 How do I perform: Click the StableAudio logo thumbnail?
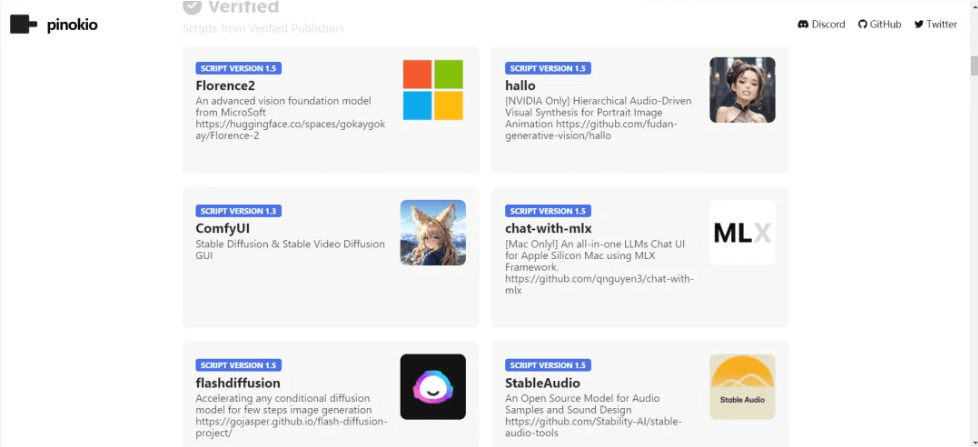point(742,387)
